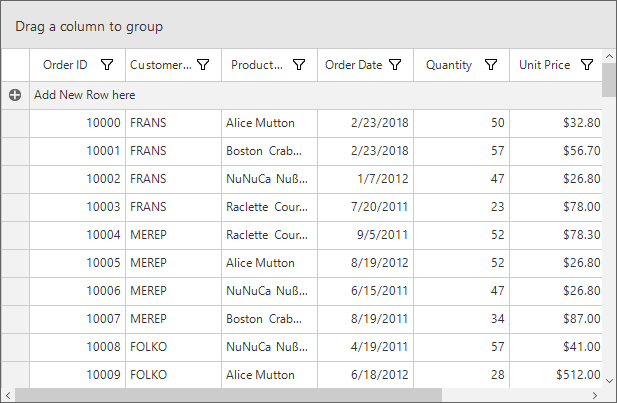Select unit price $78.30 cell
The image size is (617, 403).
click(x=556, y=235)
